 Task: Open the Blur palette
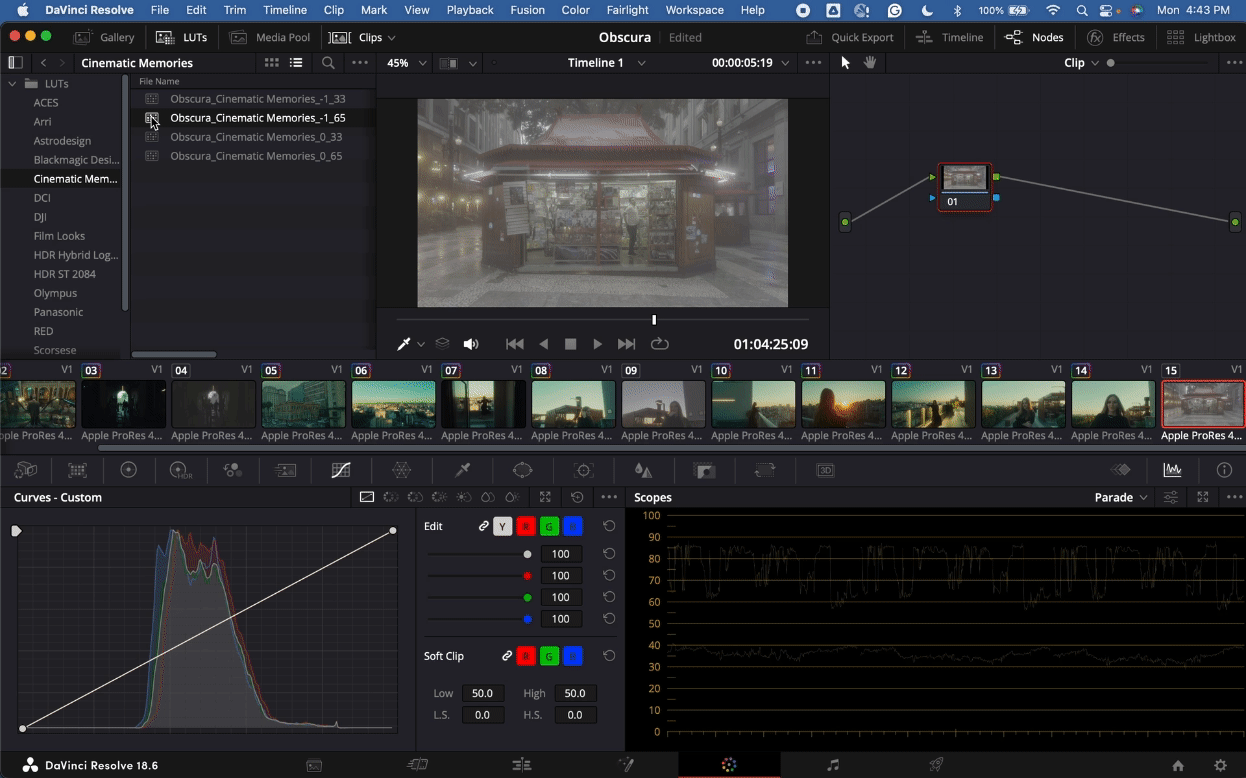click(x=643, y=470)
